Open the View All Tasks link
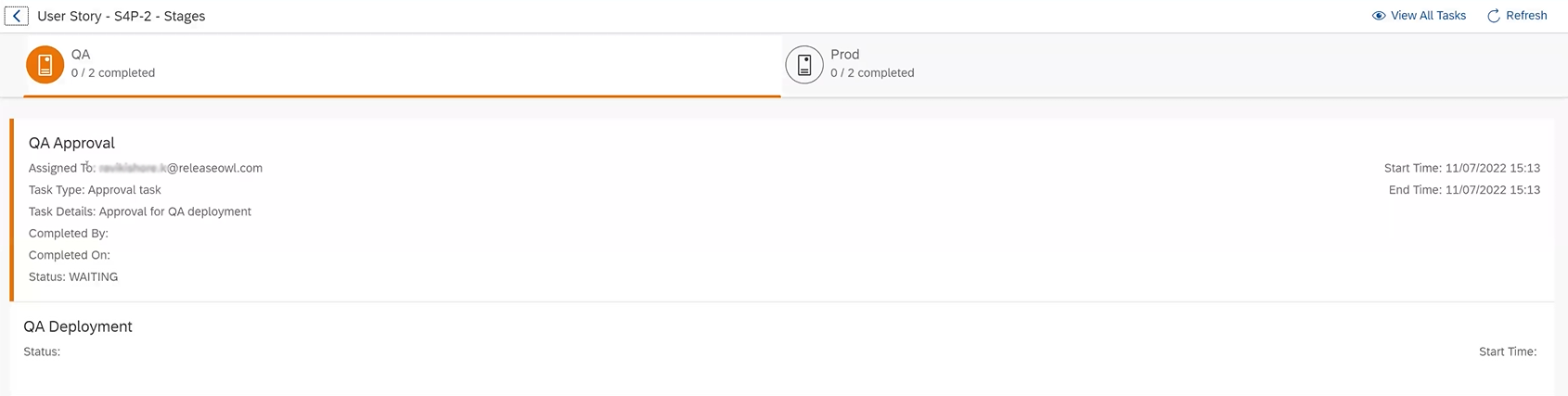Image resolution: width=1568 pixels, height=396 pixels. (1428, 16)
